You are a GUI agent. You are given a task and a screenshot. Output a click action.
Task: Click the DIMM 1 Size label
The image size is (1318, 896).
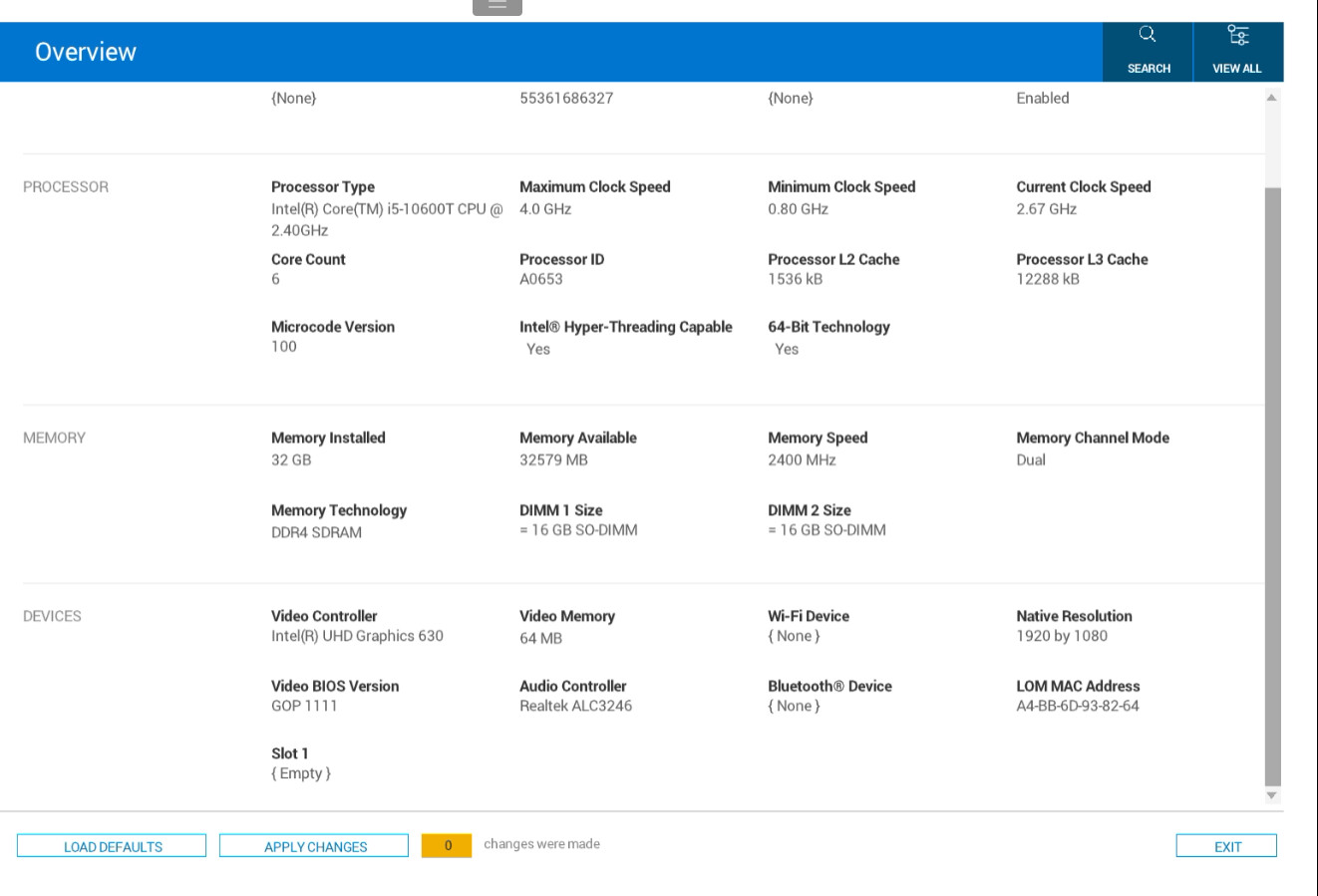561,510
